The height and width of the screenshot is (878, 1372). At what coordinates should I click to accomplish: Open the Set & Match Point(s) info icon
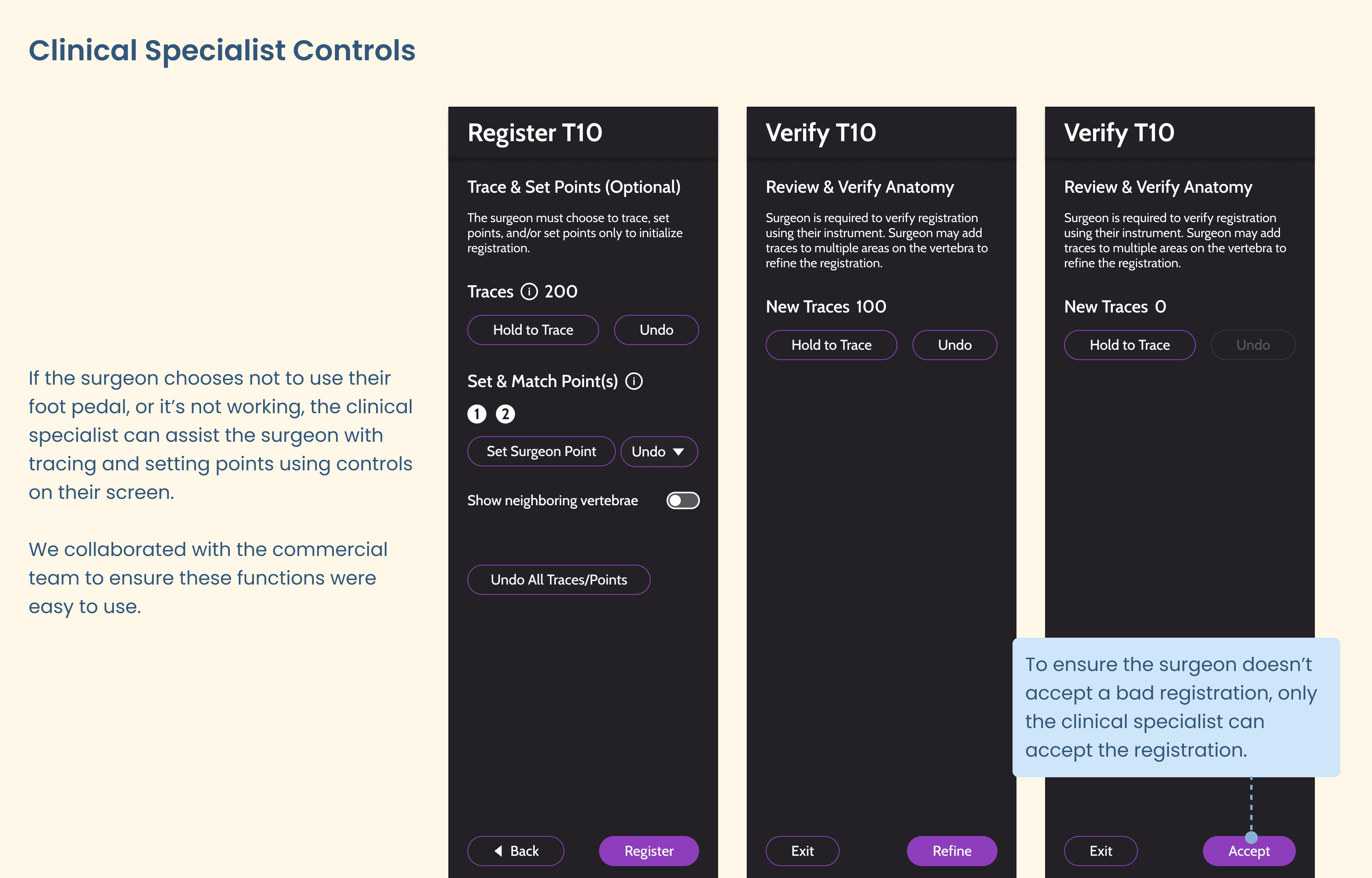pos(634,381)
